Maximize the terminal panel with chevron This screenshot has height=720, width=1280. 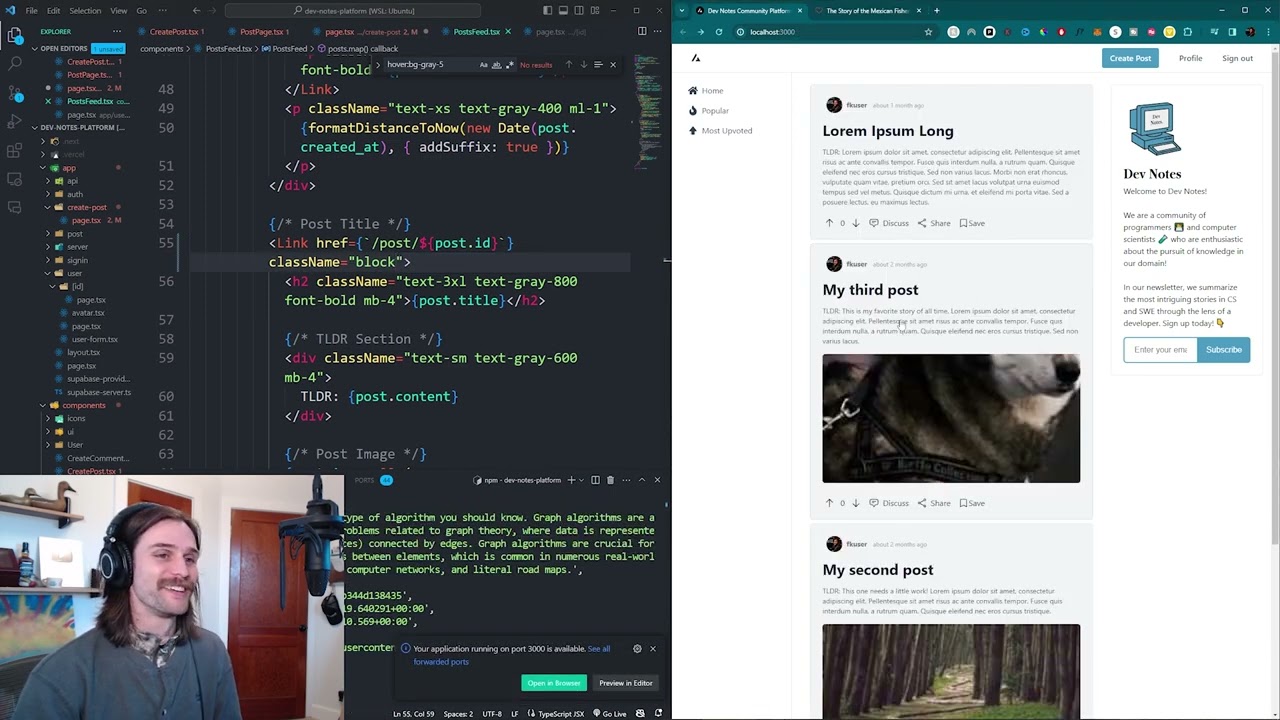[642, 480]
